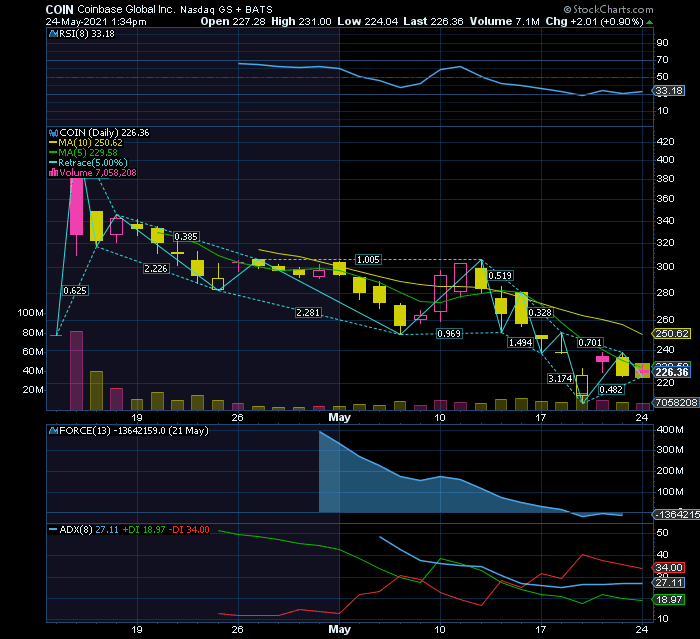Click the 7058208 volume axis tag
This screenshot has height=639, width=700.
click(676, 402)
